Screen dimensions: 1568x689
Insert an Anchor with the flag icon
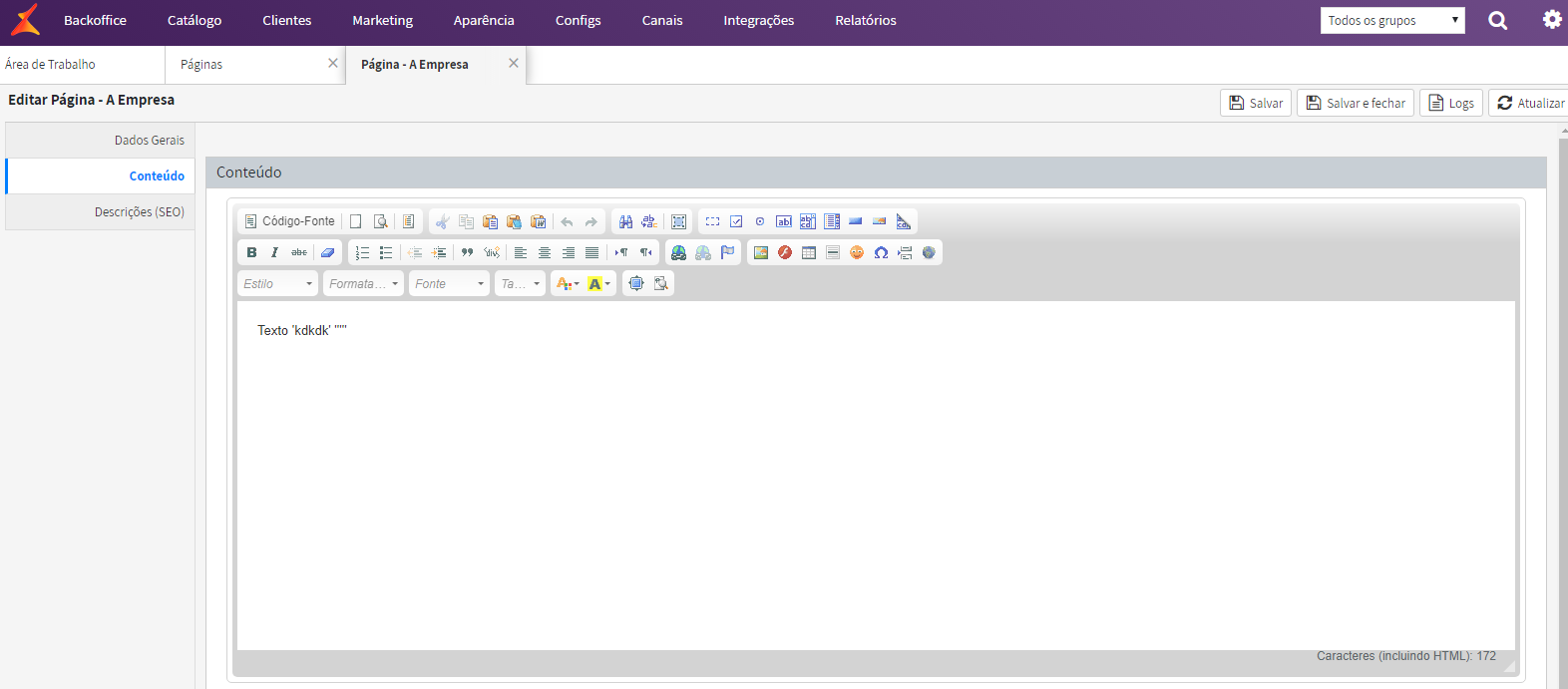coord(727,252)
